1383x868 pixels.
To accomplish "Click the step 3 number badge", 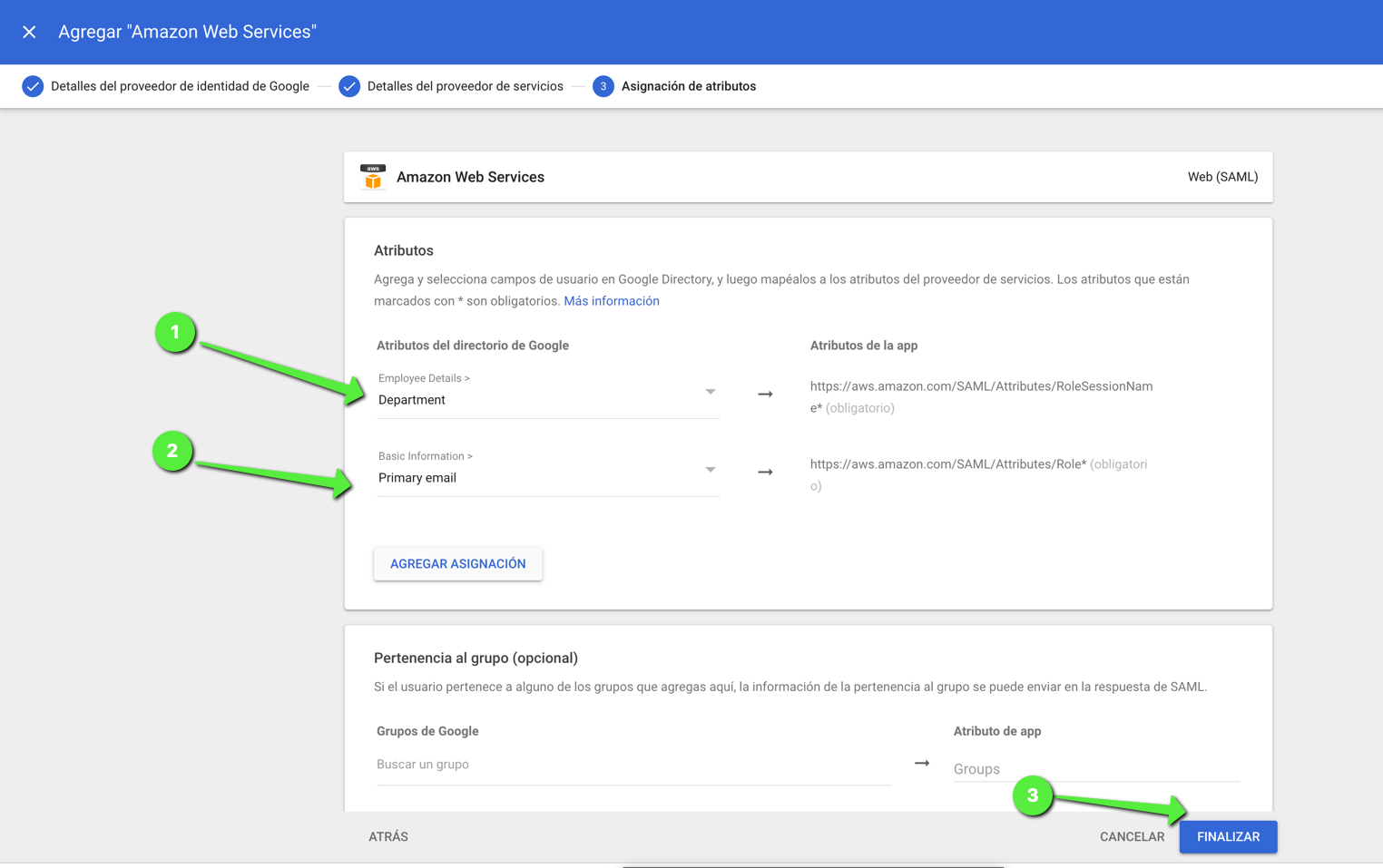I will (603, 86).
